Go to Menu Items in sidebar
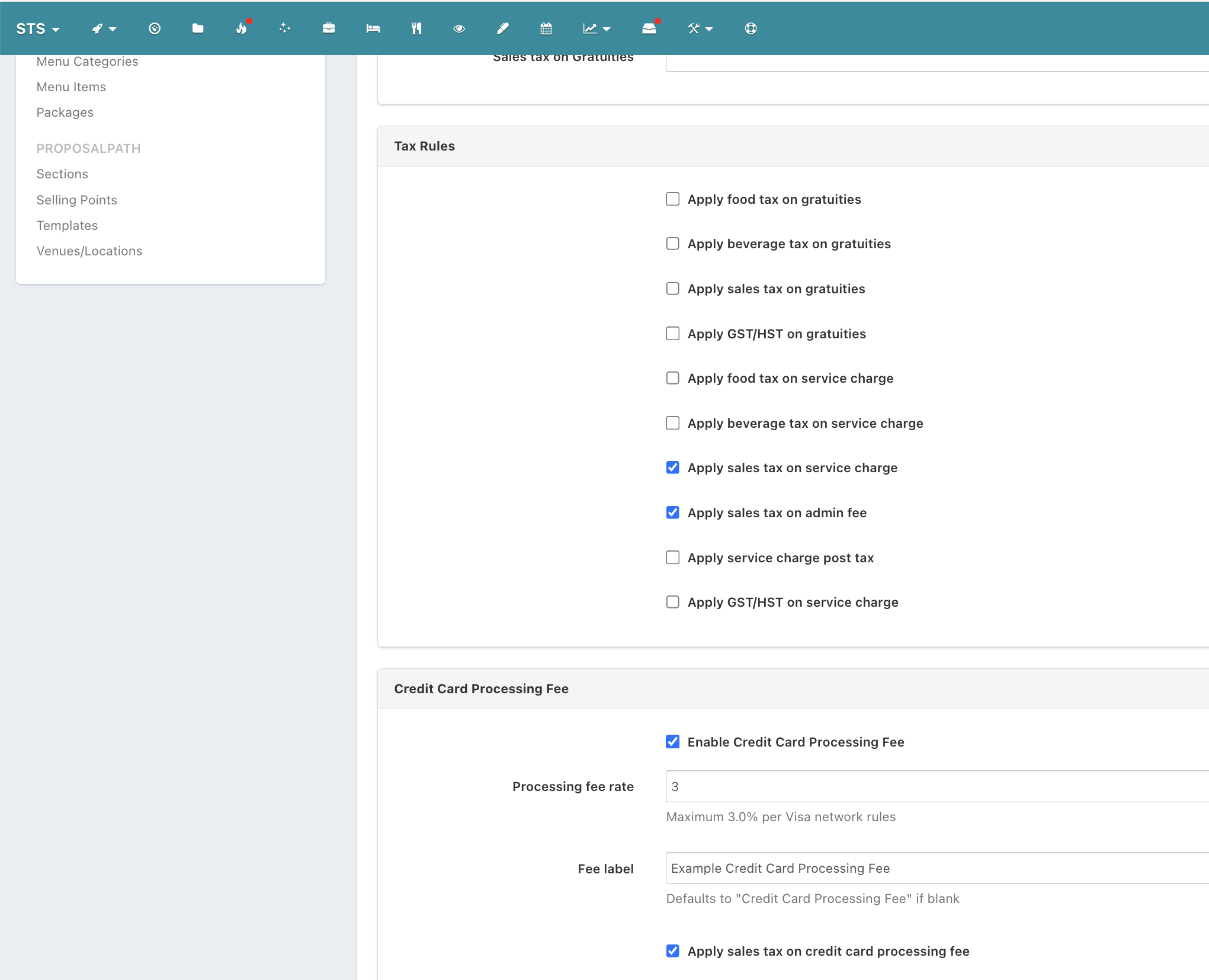This screenshot has height=980, width=1209. [x=71, y=87]
